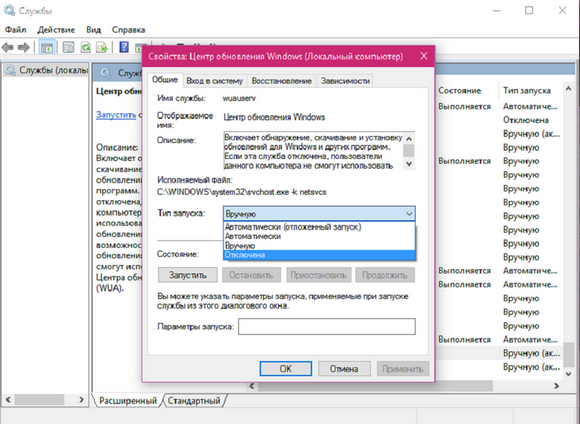Choose Отключена in startup type list
Viewport: 580px width, 424px height.
point(319,255)
